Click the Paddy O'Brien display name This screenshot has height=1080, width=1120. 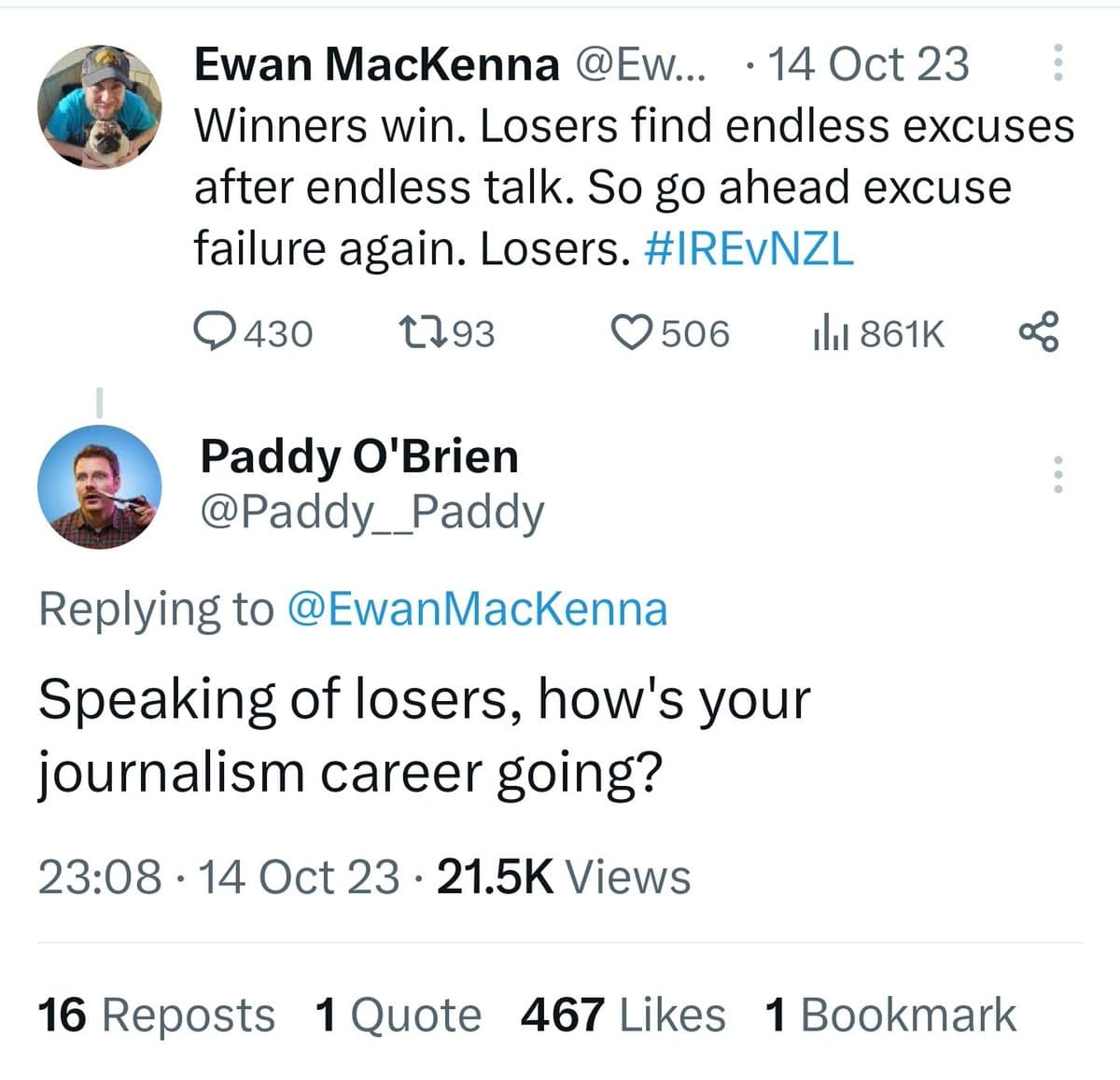click(359, 456)
